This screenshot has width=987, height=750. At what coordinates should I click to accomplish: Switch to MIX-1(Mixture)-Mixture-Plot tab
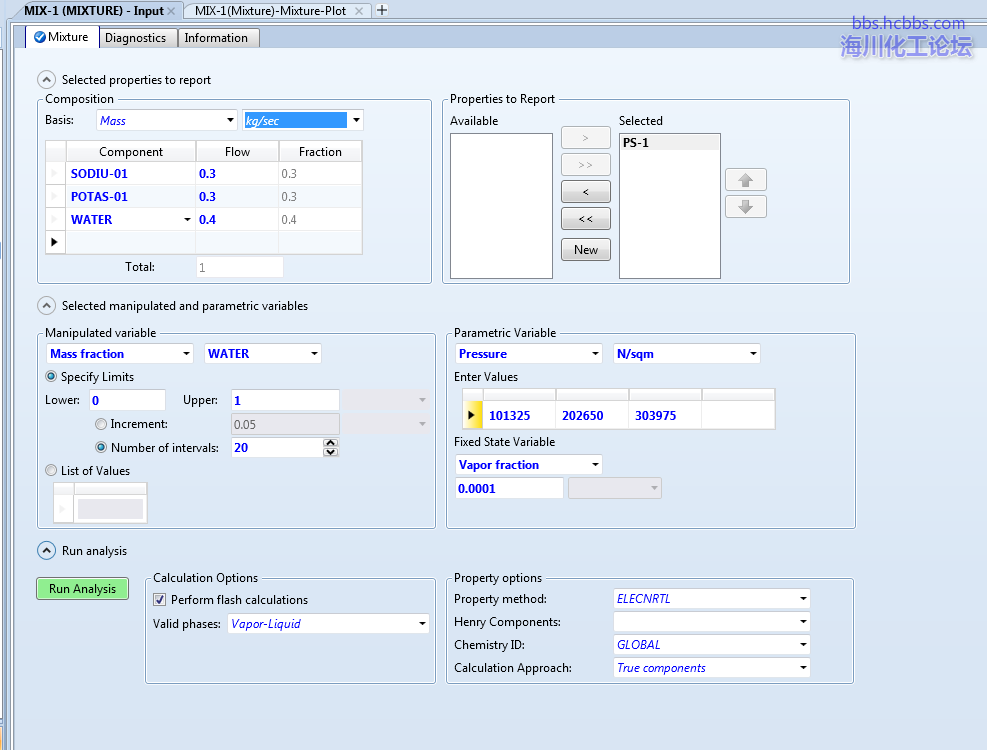(270, 11)
